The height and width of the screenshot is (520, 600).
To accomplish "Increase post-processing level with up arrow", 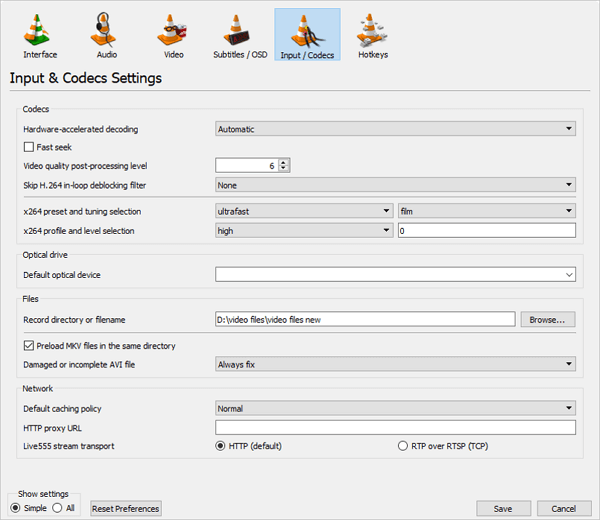I will [x=283, y=162].
